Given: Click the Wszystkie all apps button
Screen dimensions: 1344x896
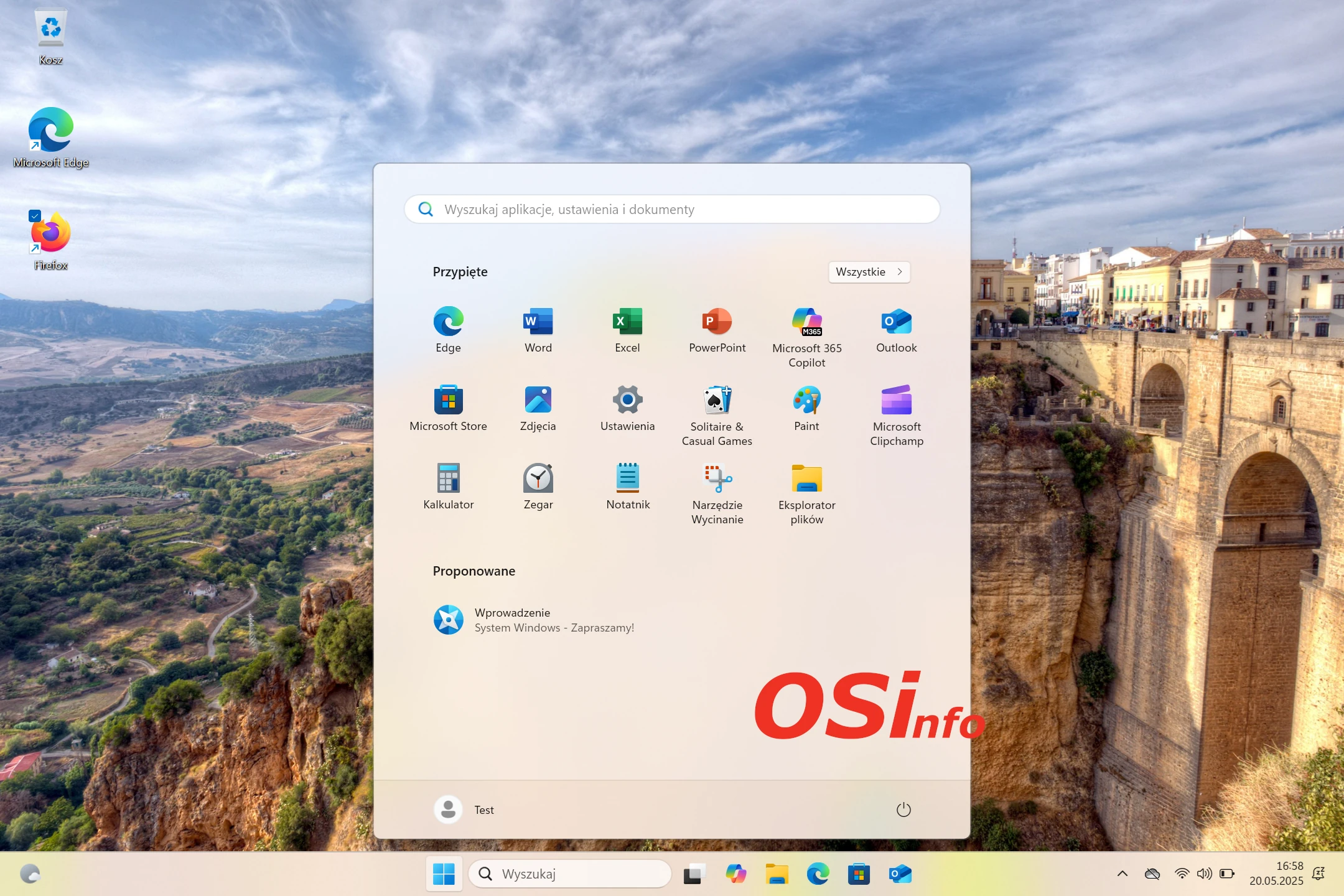Looking at the screenshot, I should 869,272.
